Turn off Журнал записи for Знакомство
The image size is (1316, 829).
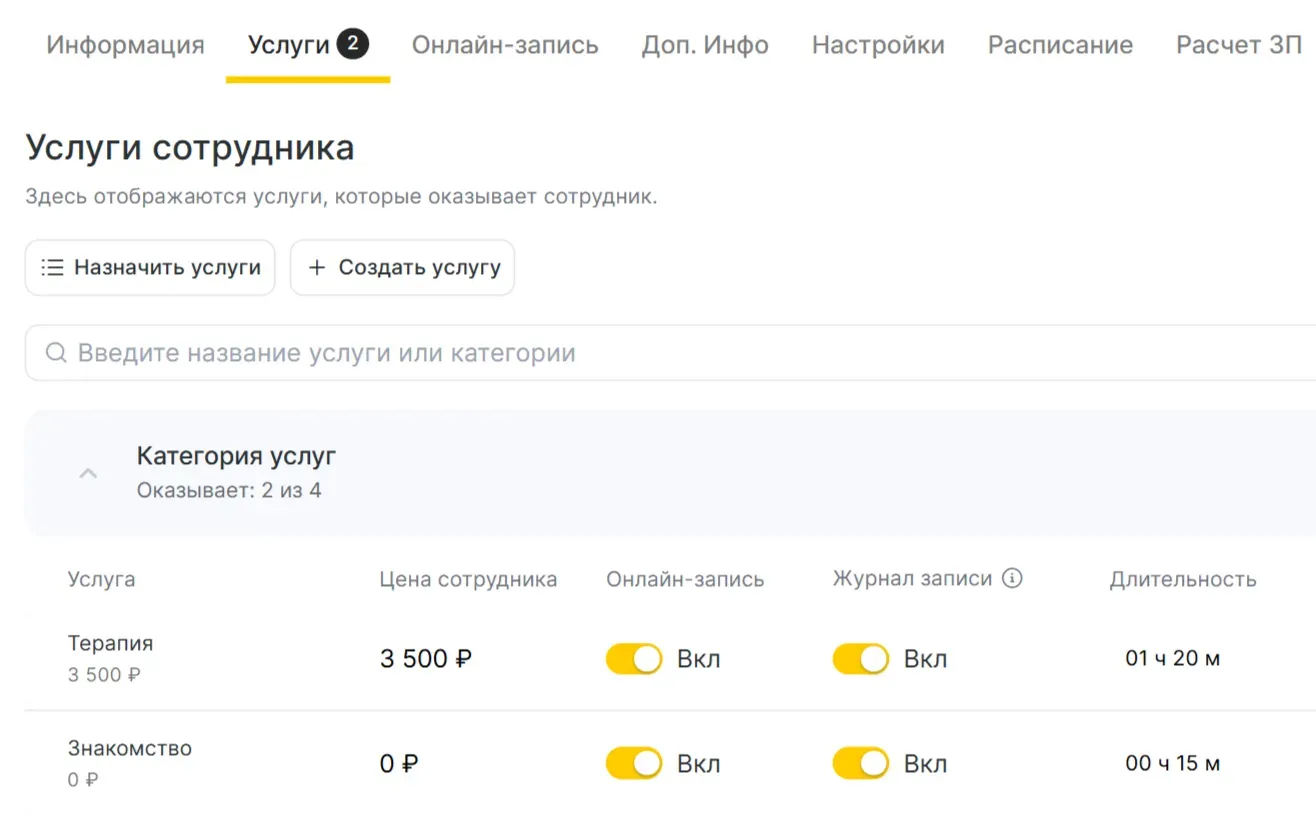click(x=860, y=764)
